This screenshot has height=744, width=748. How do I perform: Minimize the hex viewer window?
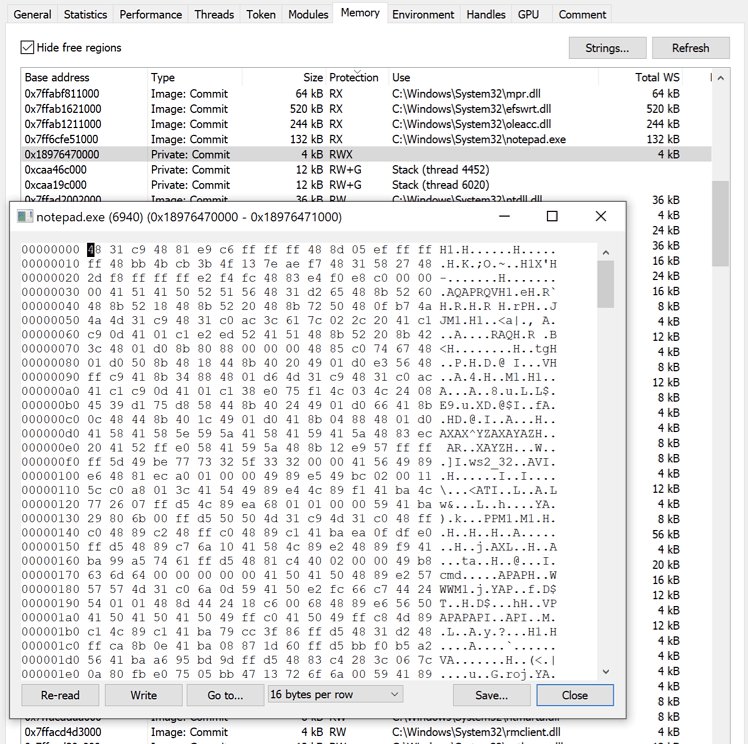tap(504, 217)
